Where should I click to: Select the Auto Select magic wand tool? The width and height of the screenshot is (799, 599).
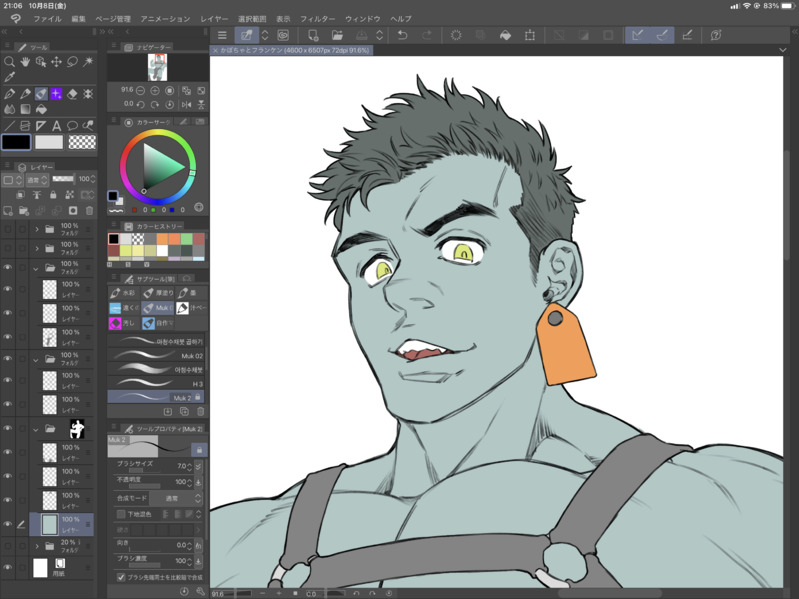point(88,61)
